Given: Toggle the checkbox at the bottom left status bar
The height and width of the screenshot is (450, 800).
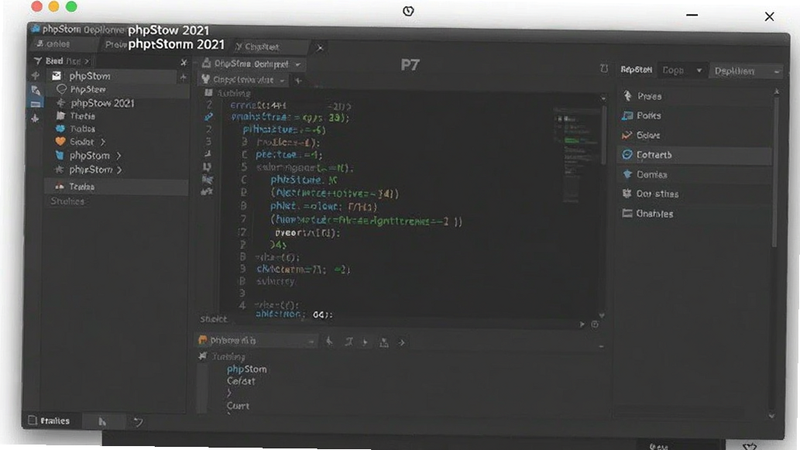Looking at the screenshot, I should pyautogui.click(x=33, y=420).
